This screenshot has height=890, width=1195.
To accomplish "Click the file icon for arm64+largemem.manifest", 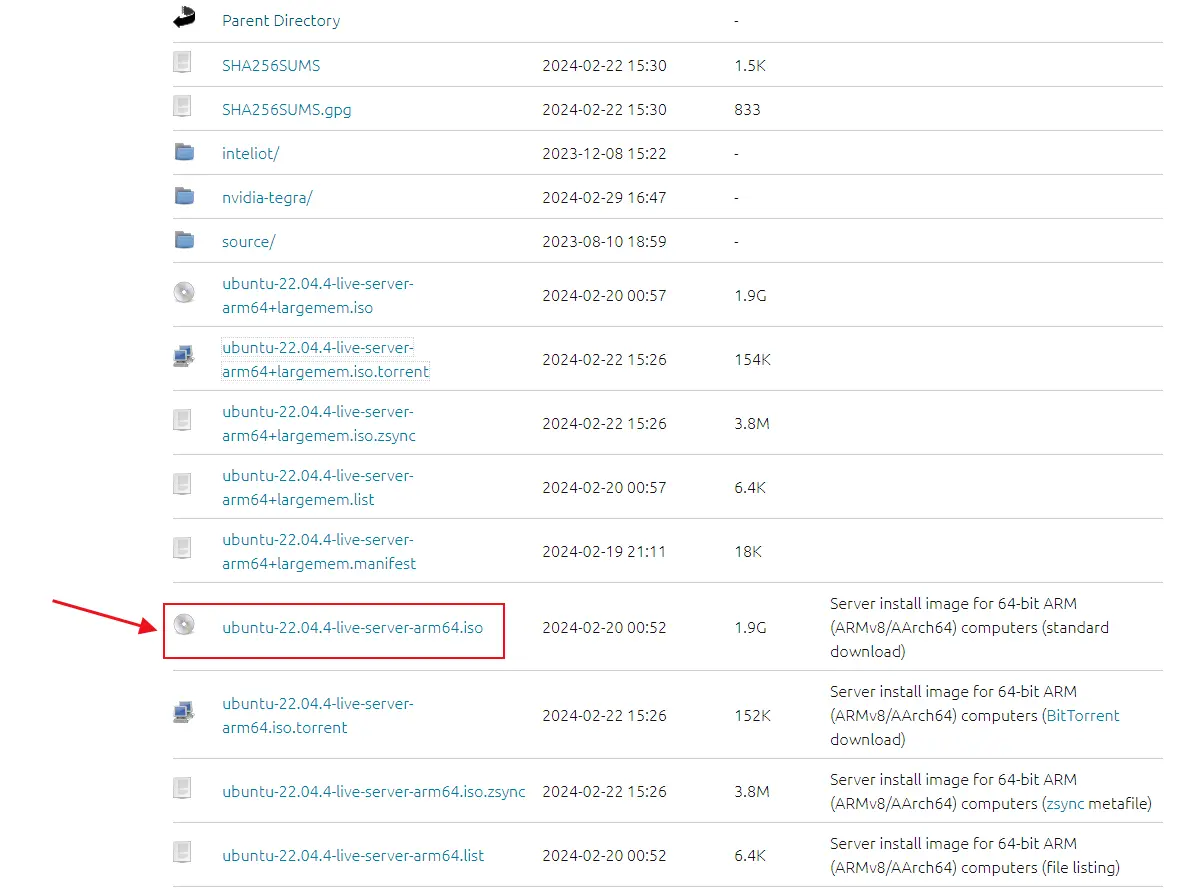I will 182,548.
